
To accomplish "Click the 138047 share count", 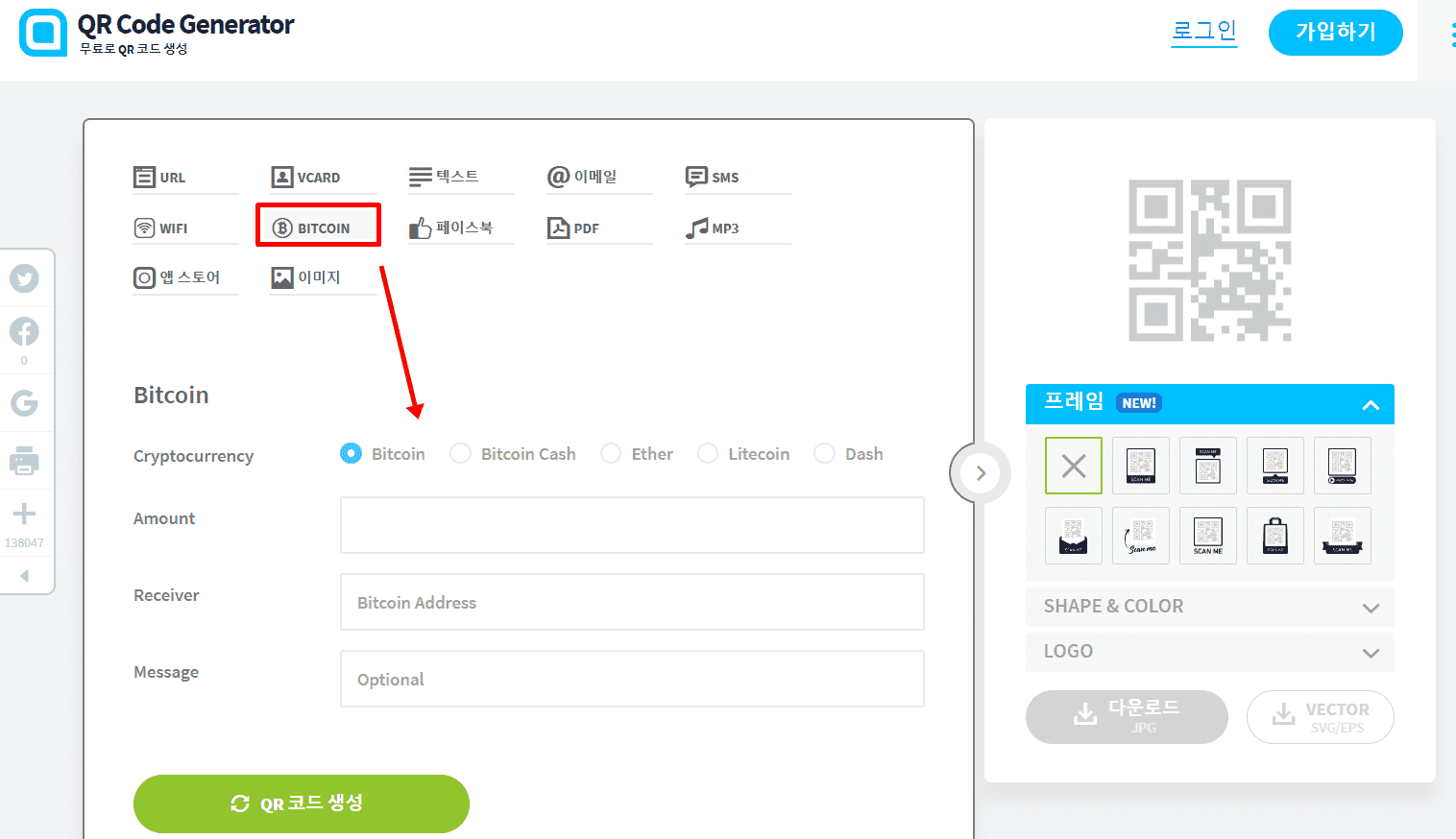I will point(24,543).
